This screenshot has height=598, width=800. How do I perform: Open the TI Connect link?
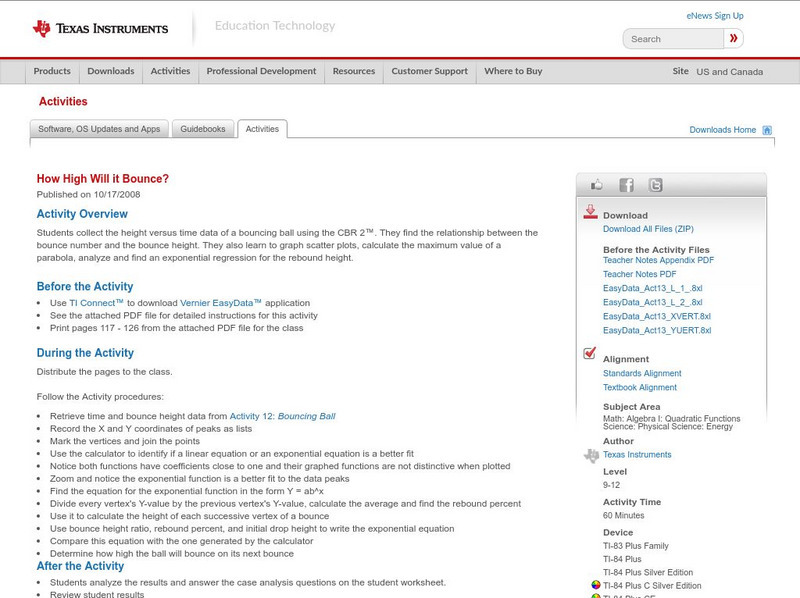[x=96, y=303]
